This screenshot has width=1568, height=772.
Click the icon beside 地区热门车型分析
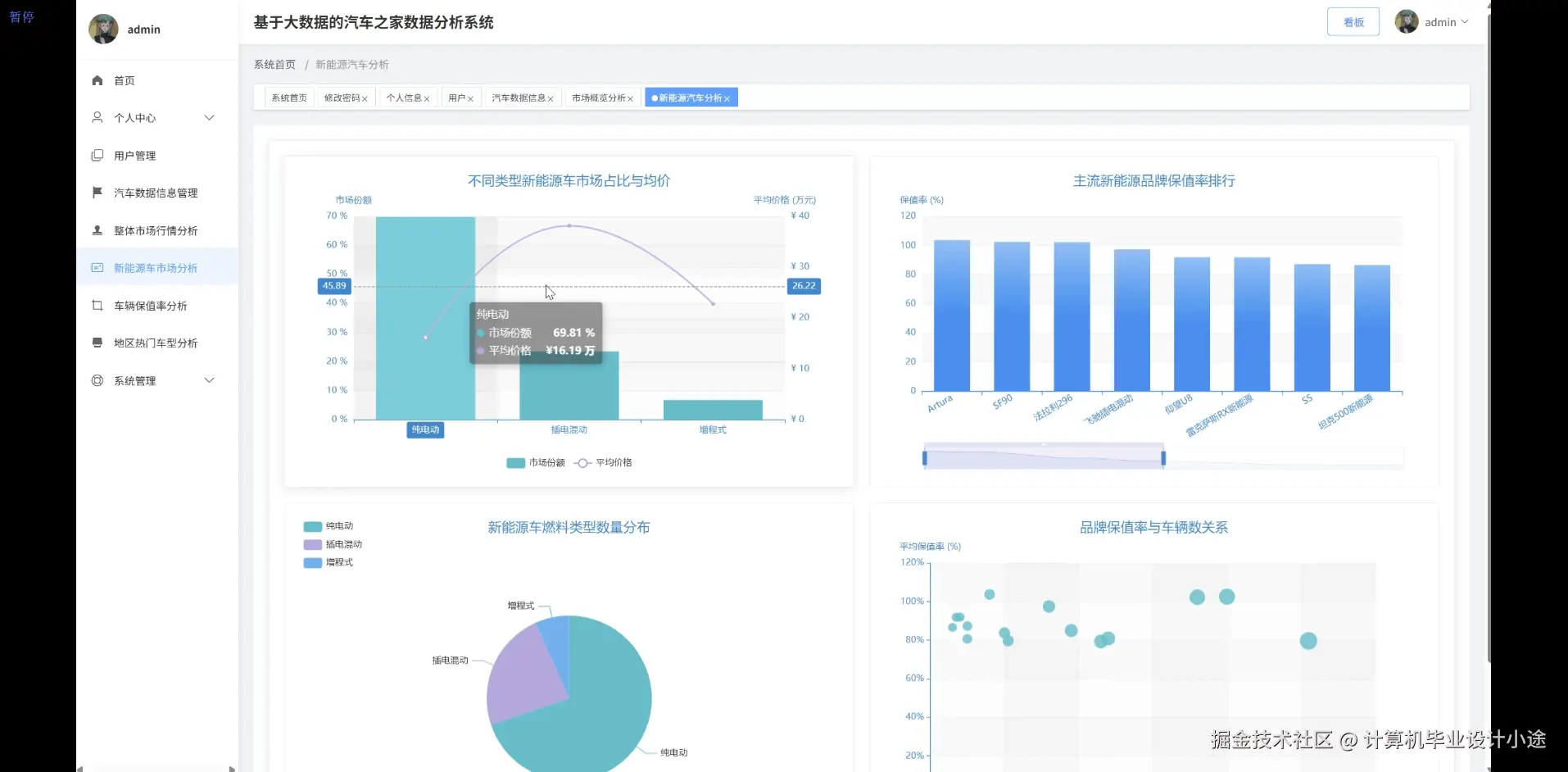(97, 343)
